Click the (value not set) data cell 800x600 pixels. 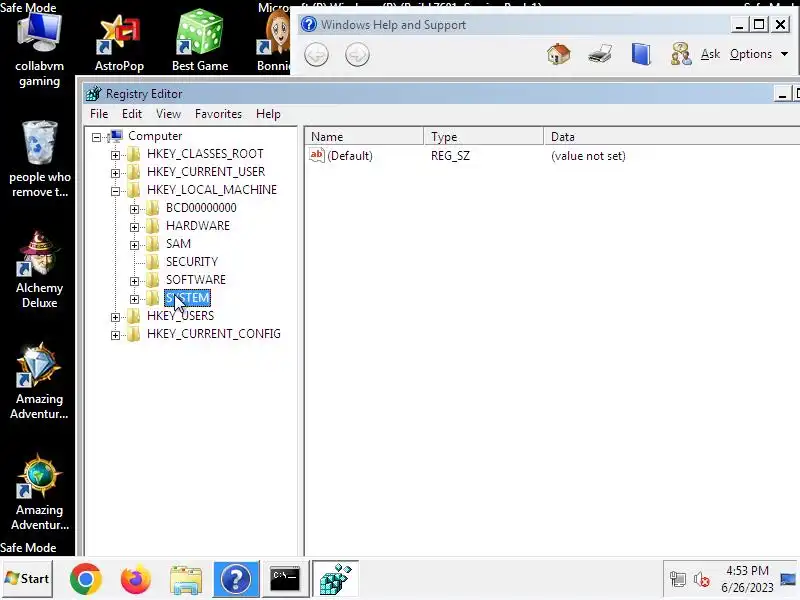pyautogui.click(x=588, y=156)
